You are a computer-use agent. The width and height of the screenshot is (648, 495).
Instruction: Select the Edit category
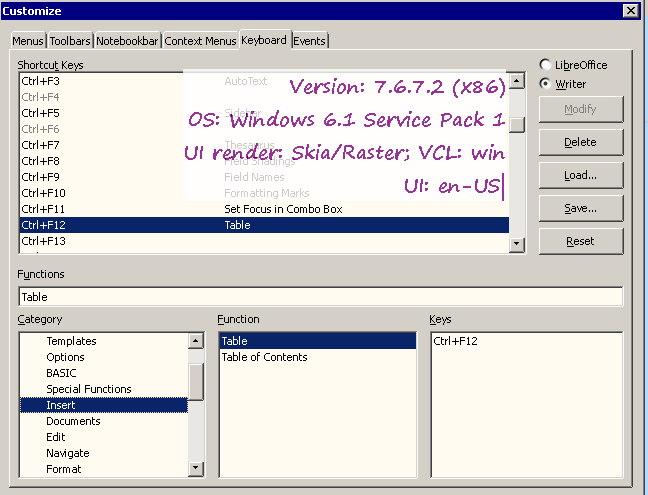click(x=104, y=437)
